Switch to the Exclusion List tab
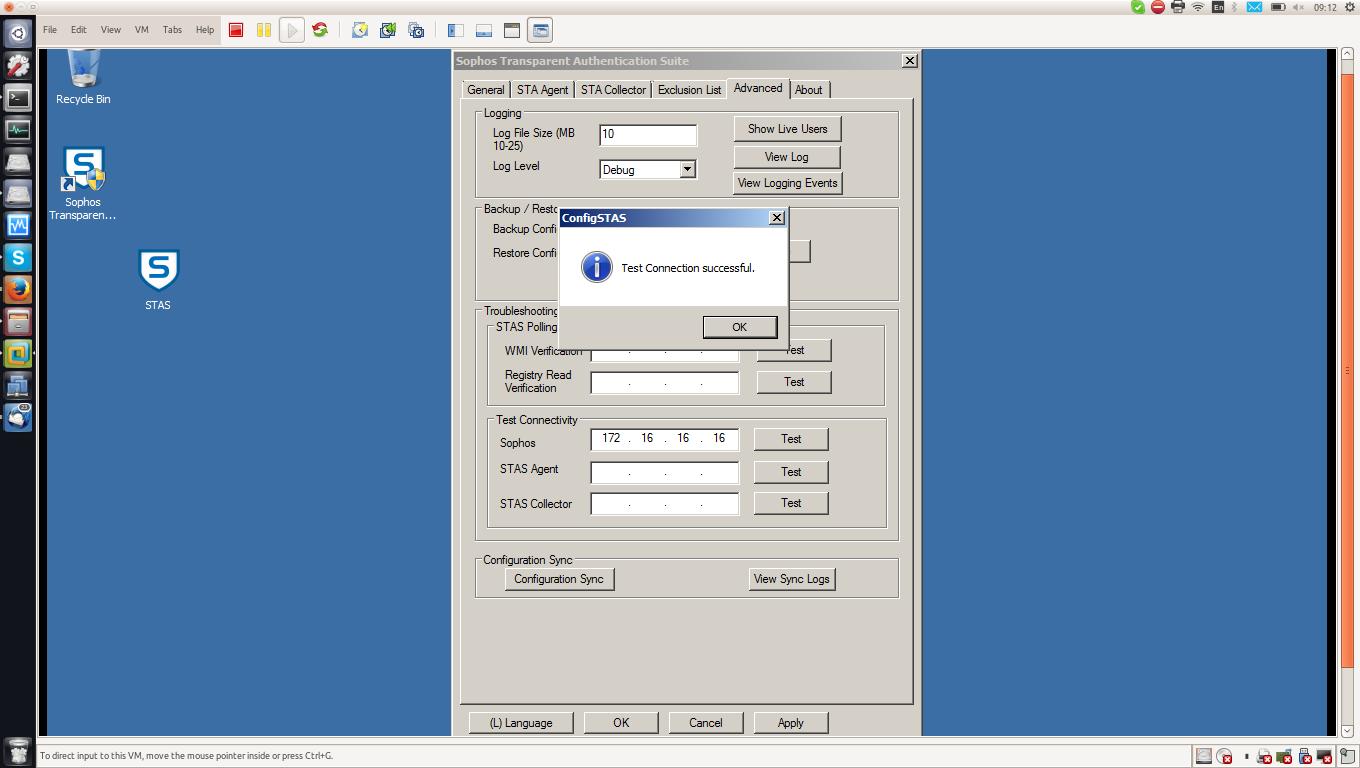This screenshot has width=1360, height=768. tap(689, 90)
